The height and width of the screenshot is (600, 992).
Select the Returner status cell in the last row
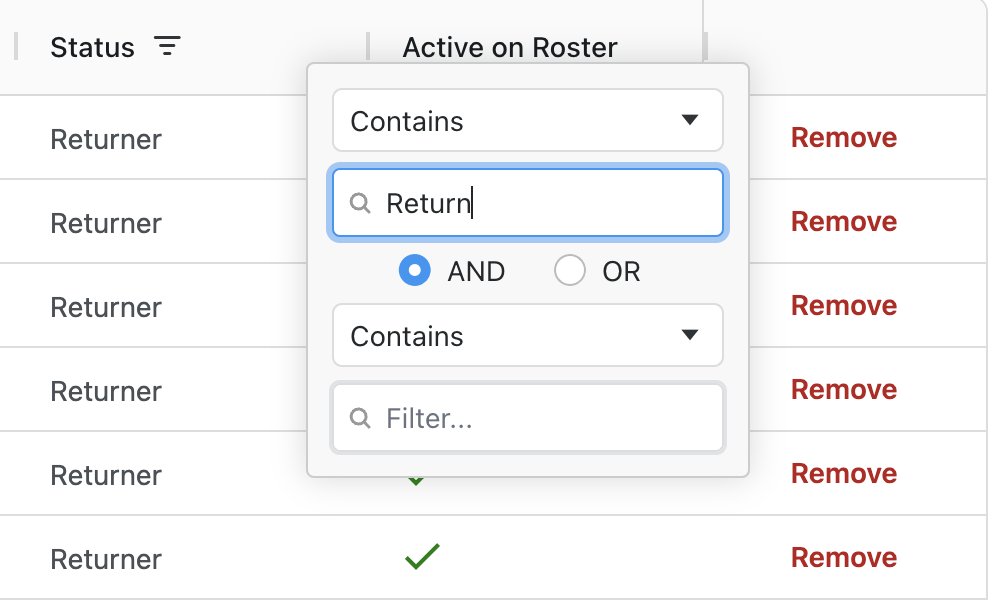(x=106, y=559)
